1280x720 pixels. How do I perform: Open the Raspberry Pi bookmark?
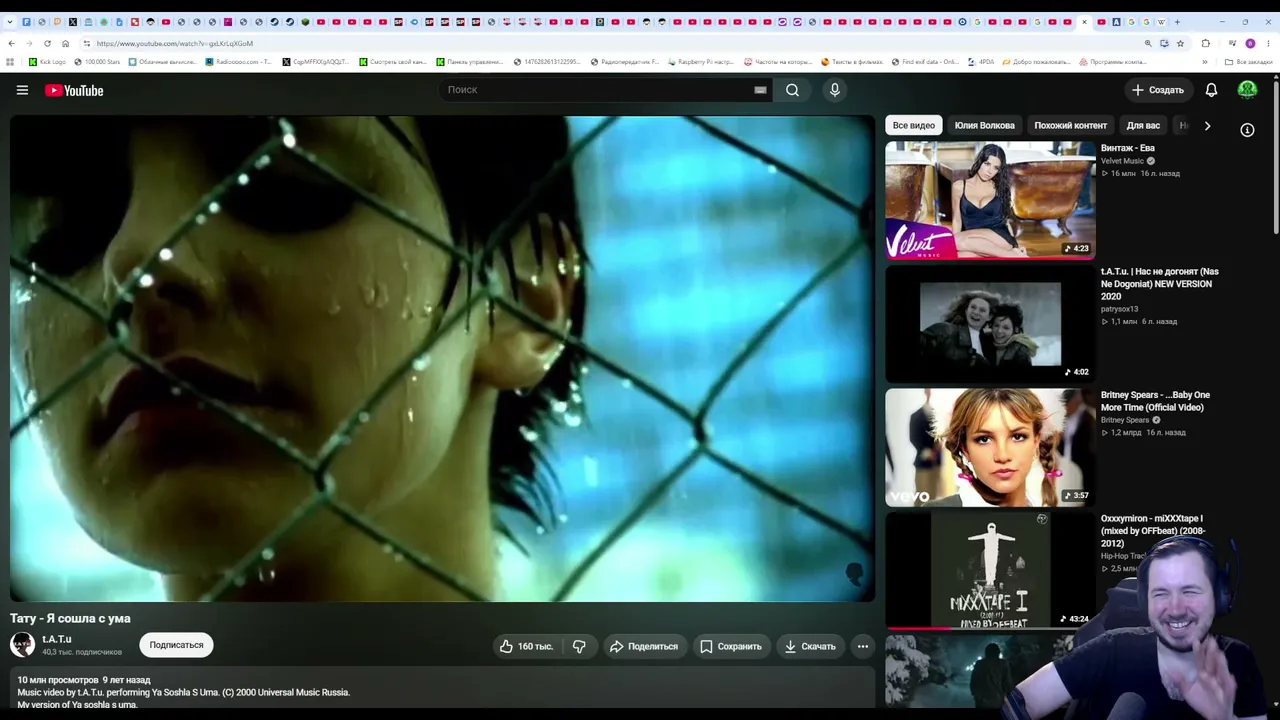(700, 62)
